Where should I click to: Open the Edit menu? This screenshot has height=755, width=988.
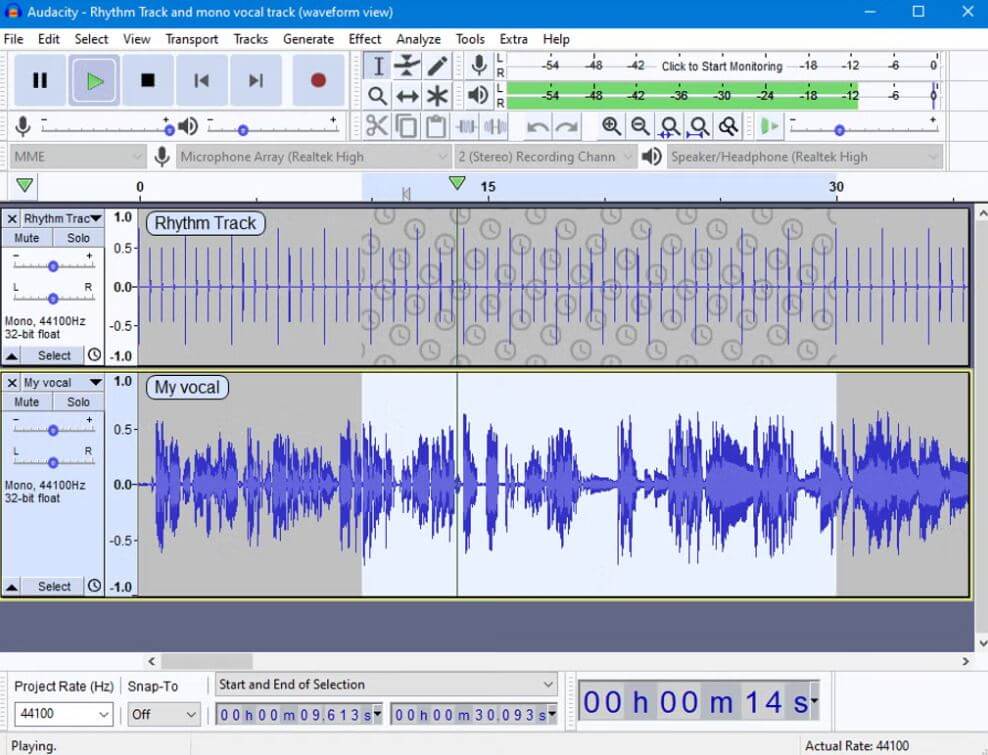(49, 39)
